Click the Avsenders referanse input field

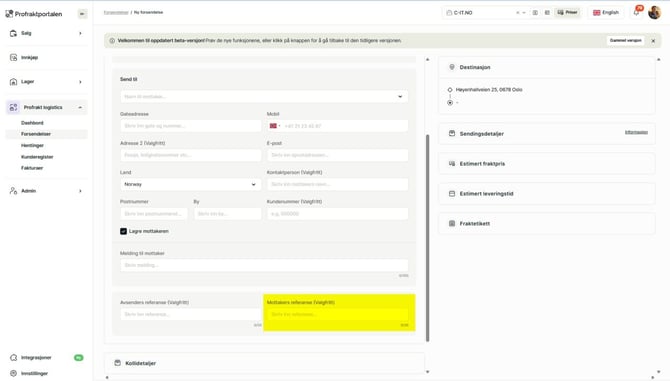[x=190, y=314]
